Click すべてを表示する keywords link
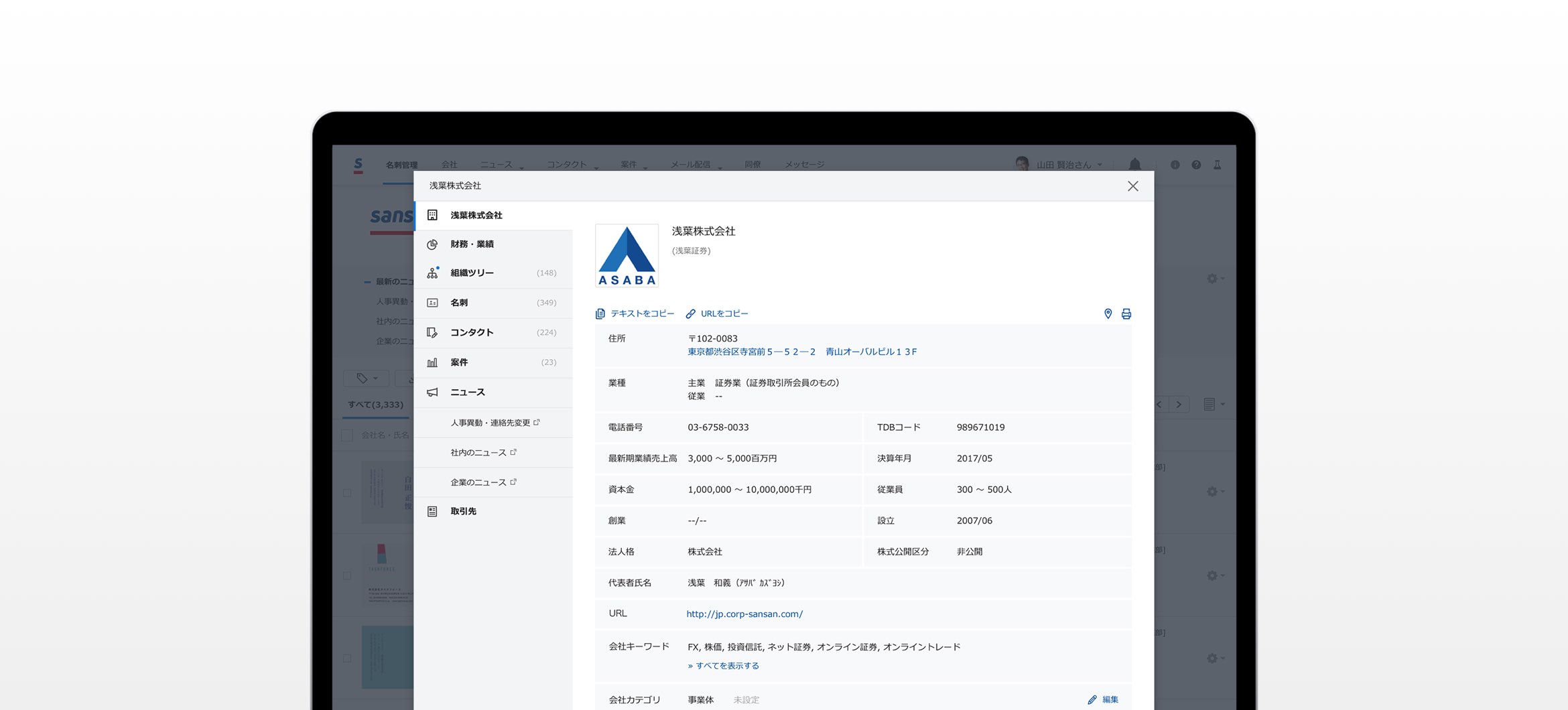Screen dimensions: 1568x710 click(x=723, y=666)
